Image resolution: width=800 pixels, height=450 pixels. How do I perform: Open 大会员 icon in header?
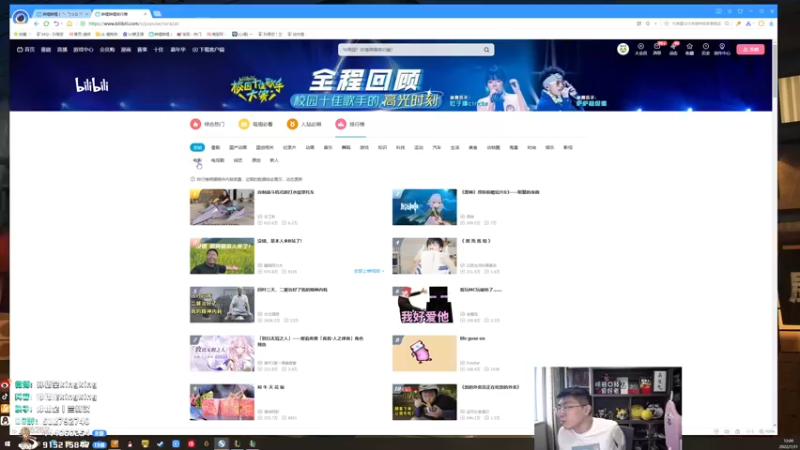point(641,49)
